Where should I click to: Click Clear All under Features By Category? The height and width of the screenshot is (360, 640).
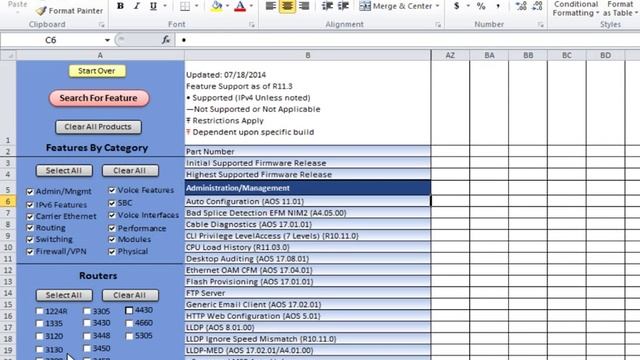pos(130,171)
